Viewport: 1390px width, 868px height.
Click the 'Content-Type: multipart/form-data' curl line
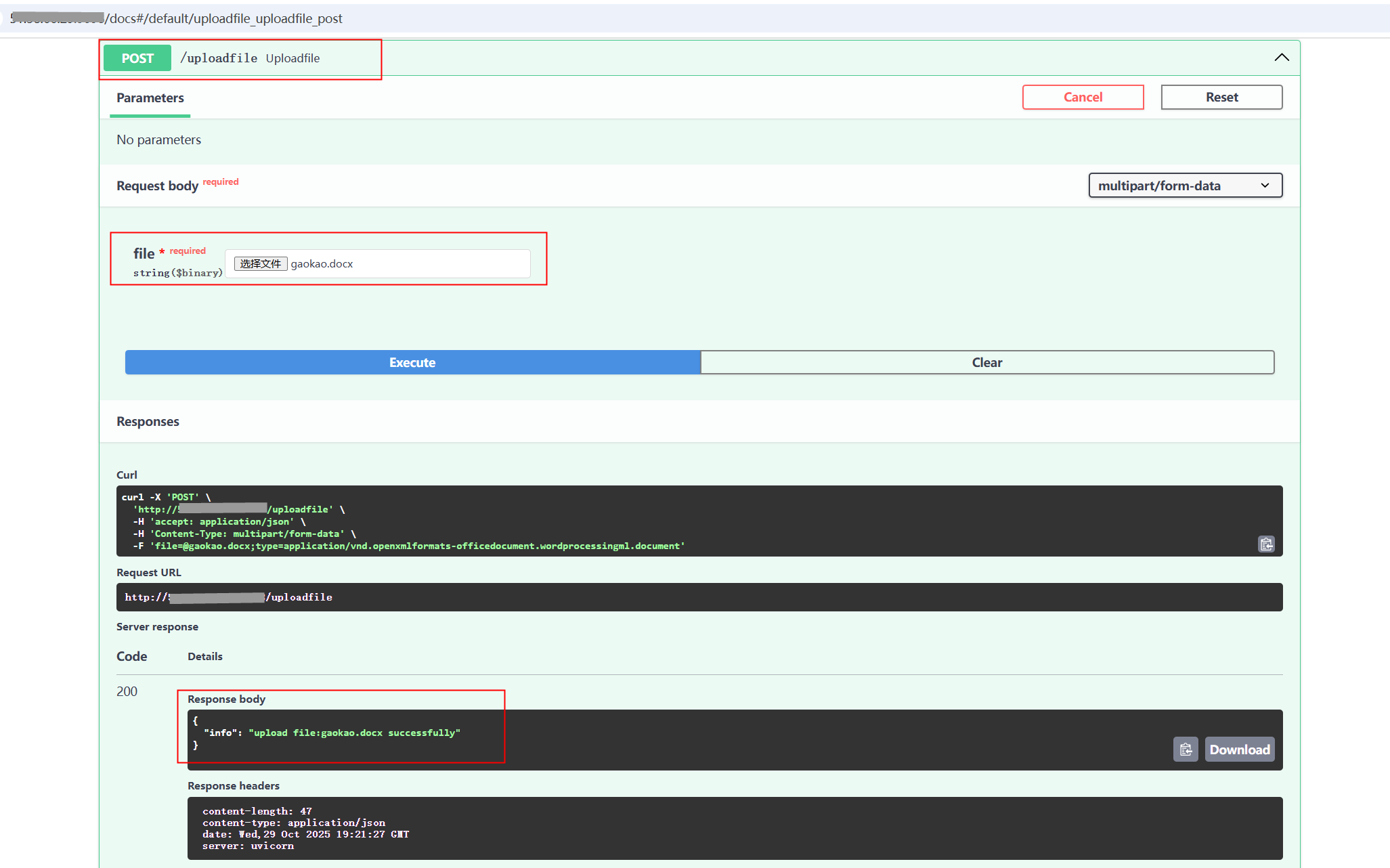coord(244,534)
